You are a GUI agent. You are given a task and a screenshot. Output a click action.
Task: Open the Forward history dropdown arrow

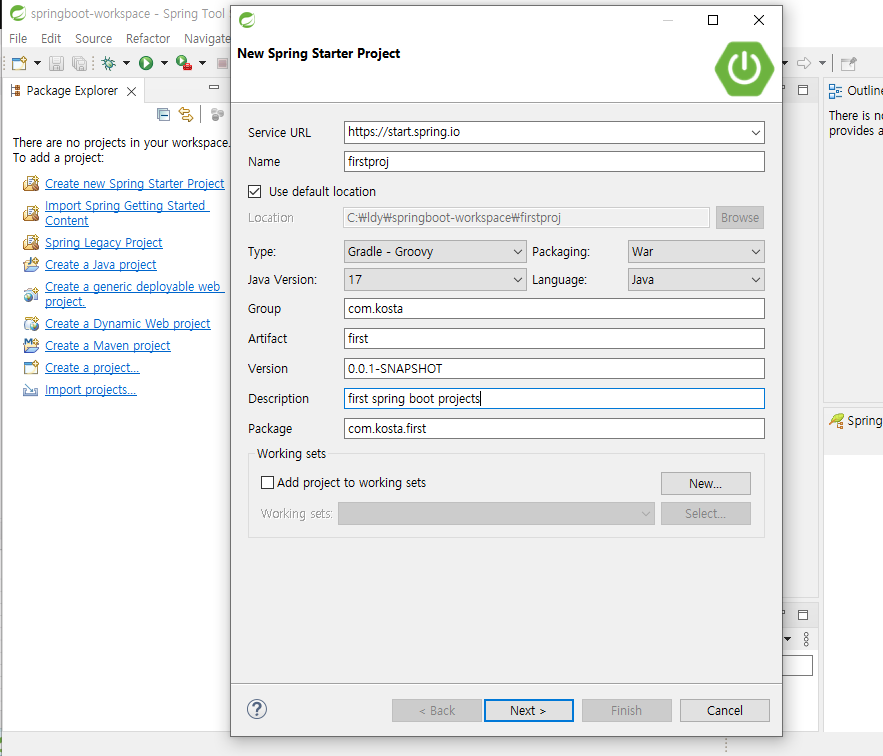[x=822, y=63]
